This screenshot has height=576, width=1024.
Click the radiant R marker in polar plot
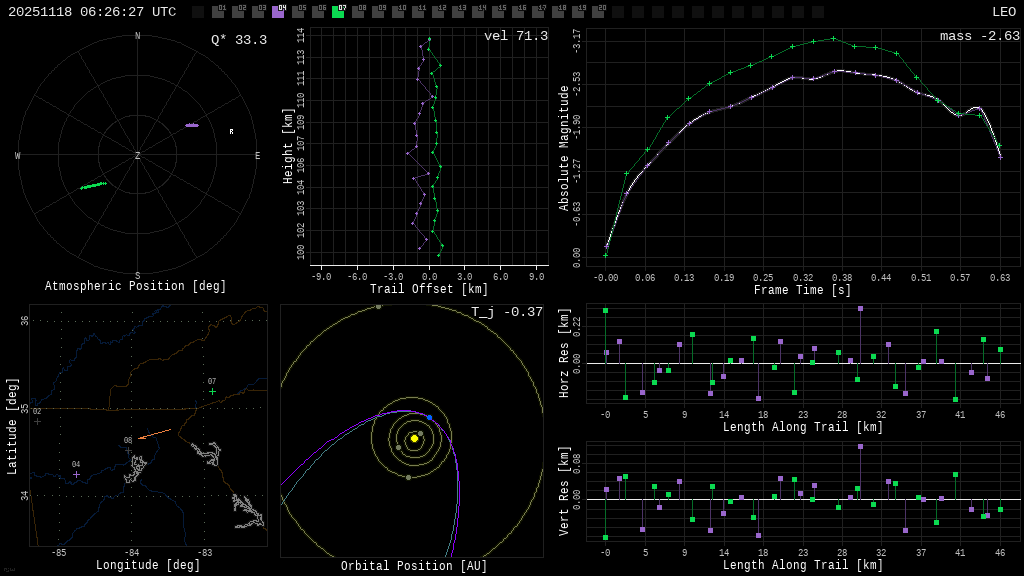point(231,132)
